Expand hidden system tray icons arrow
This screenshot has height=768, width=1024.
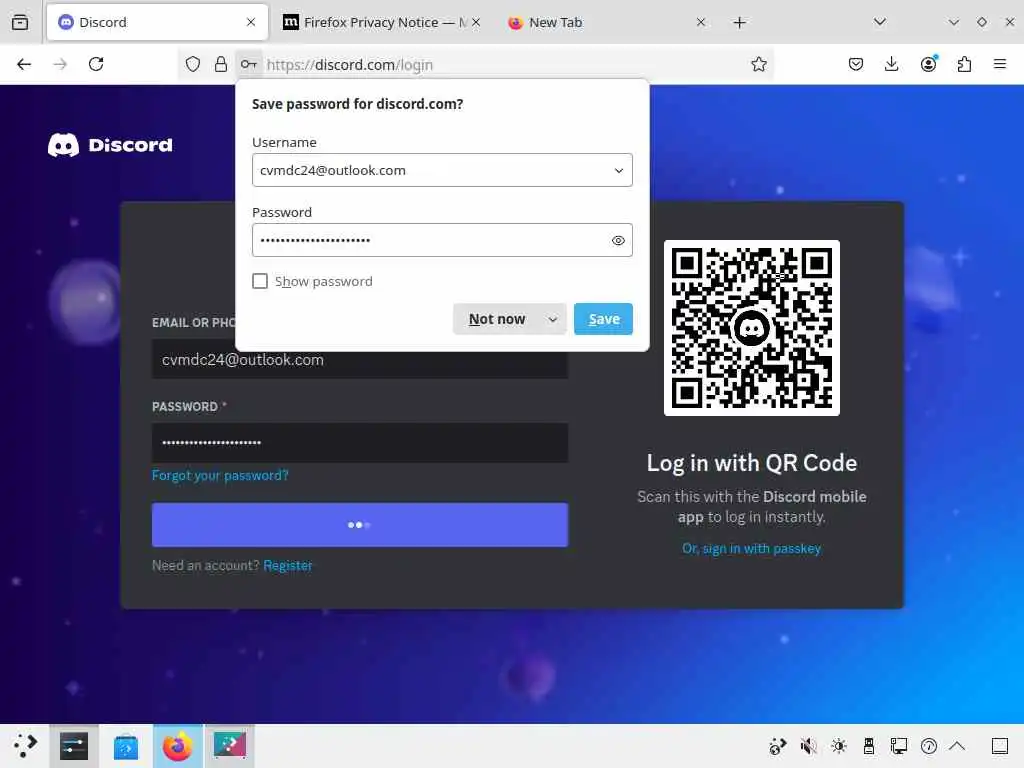[x=957, y=746]
